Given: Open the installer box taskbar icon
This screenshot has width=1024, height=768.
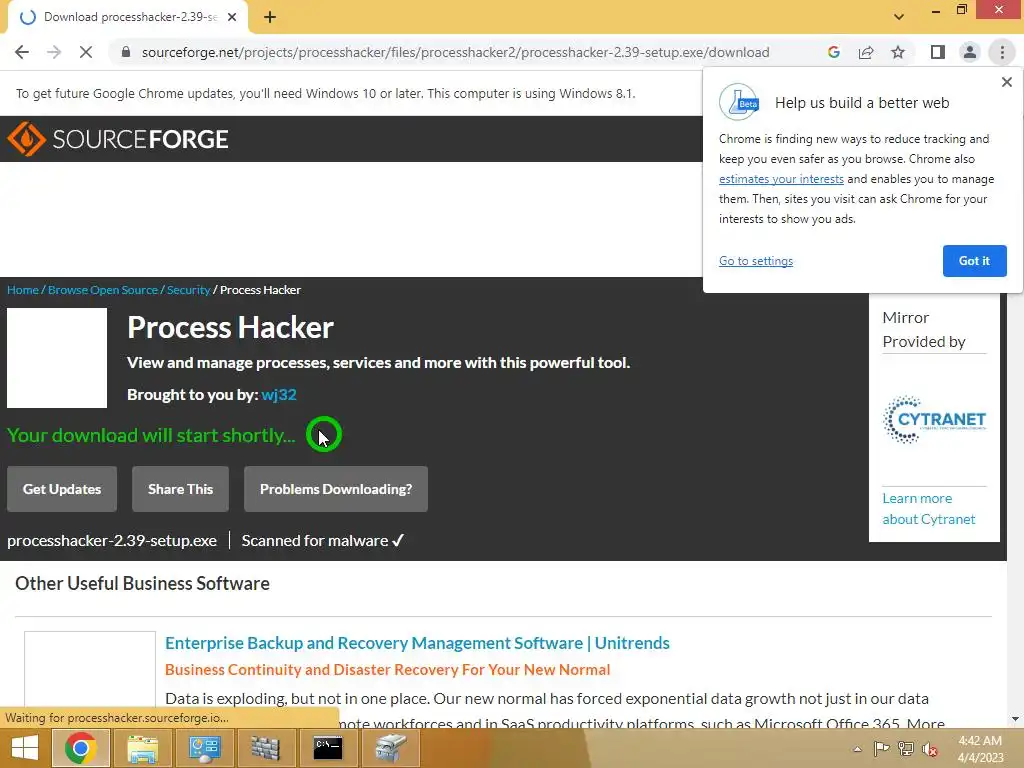Looking at the screenshot, I should coord(390,748).
